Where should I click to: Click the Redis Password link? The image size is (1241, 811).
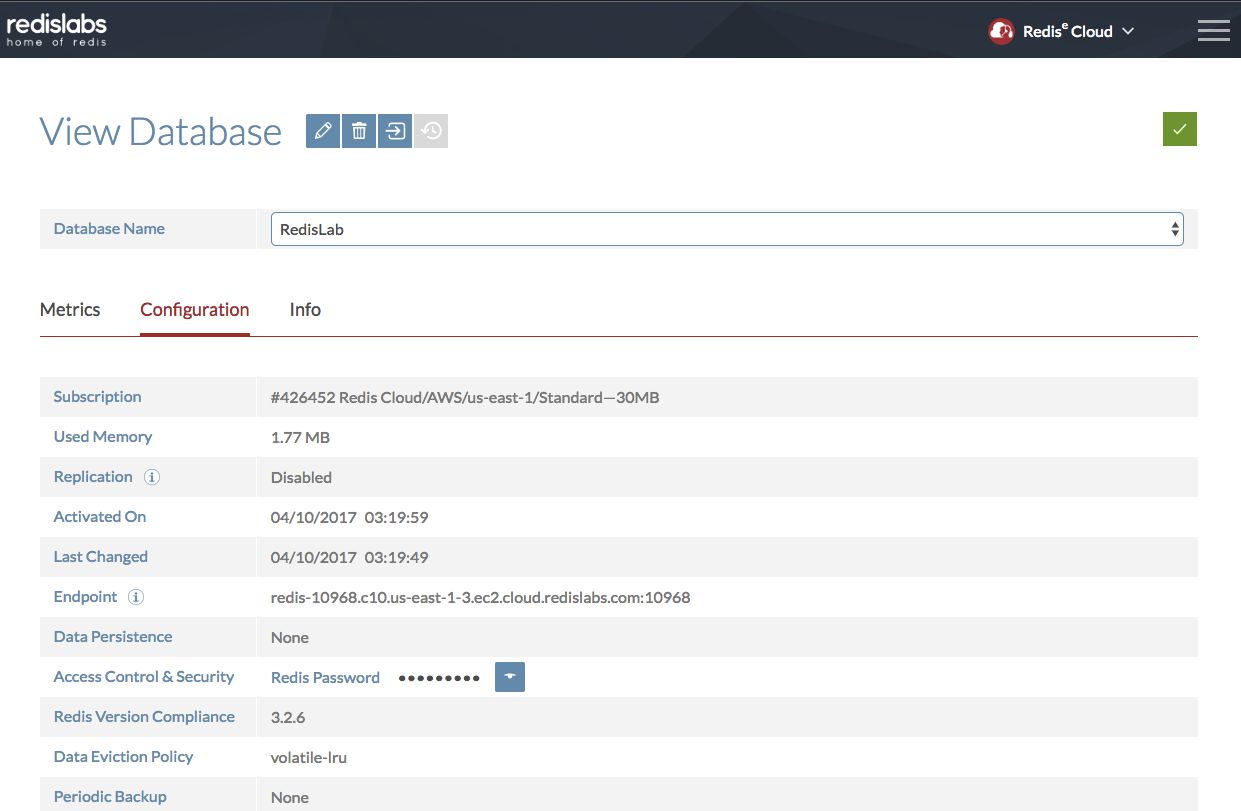[x=325, y=677]
